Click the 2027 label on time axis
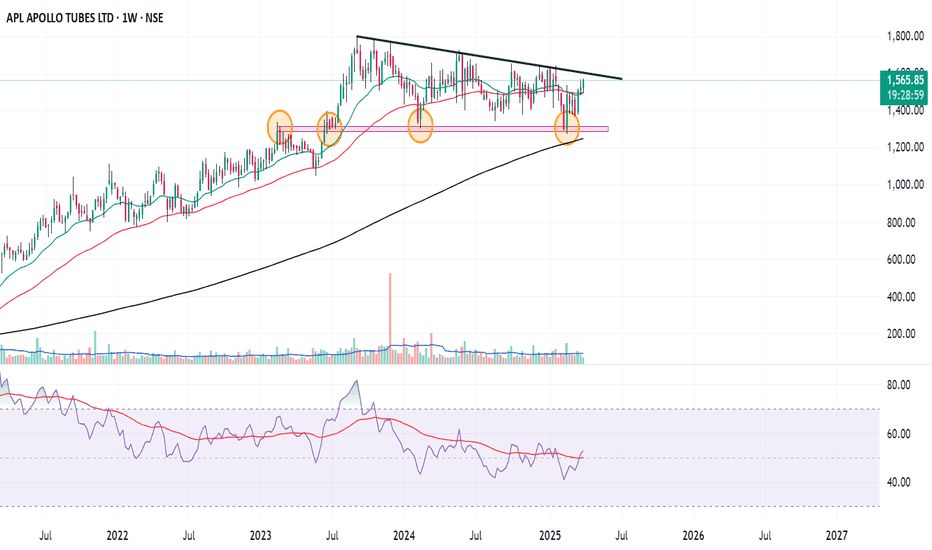Screen dimensions: 932x550 (837, 536)
